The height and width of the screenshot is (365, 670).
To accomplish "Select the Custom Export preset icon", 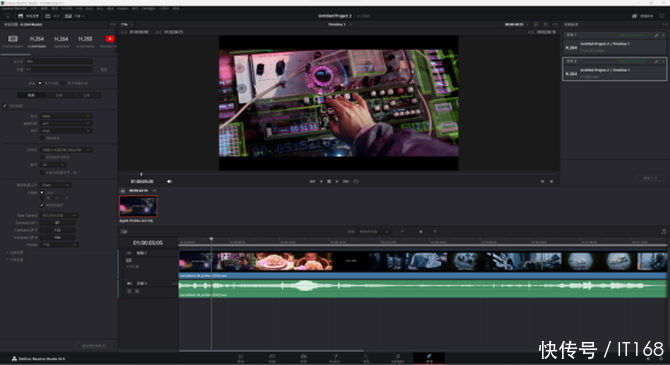I will click(x=13, y=39).
